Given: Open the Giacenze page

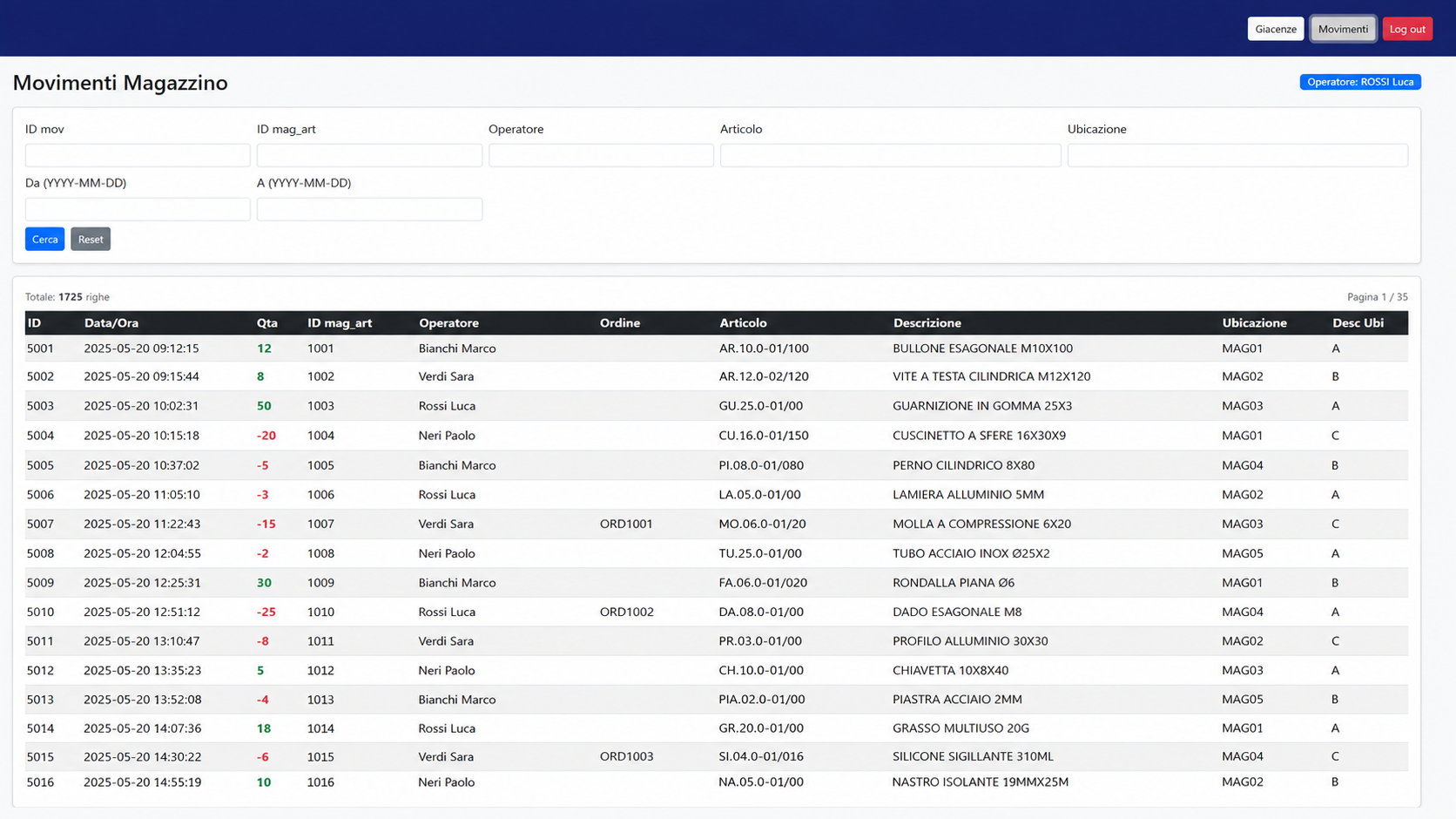Looking at the screenshot, I should pyautogui.click(x=1275, y=29).
